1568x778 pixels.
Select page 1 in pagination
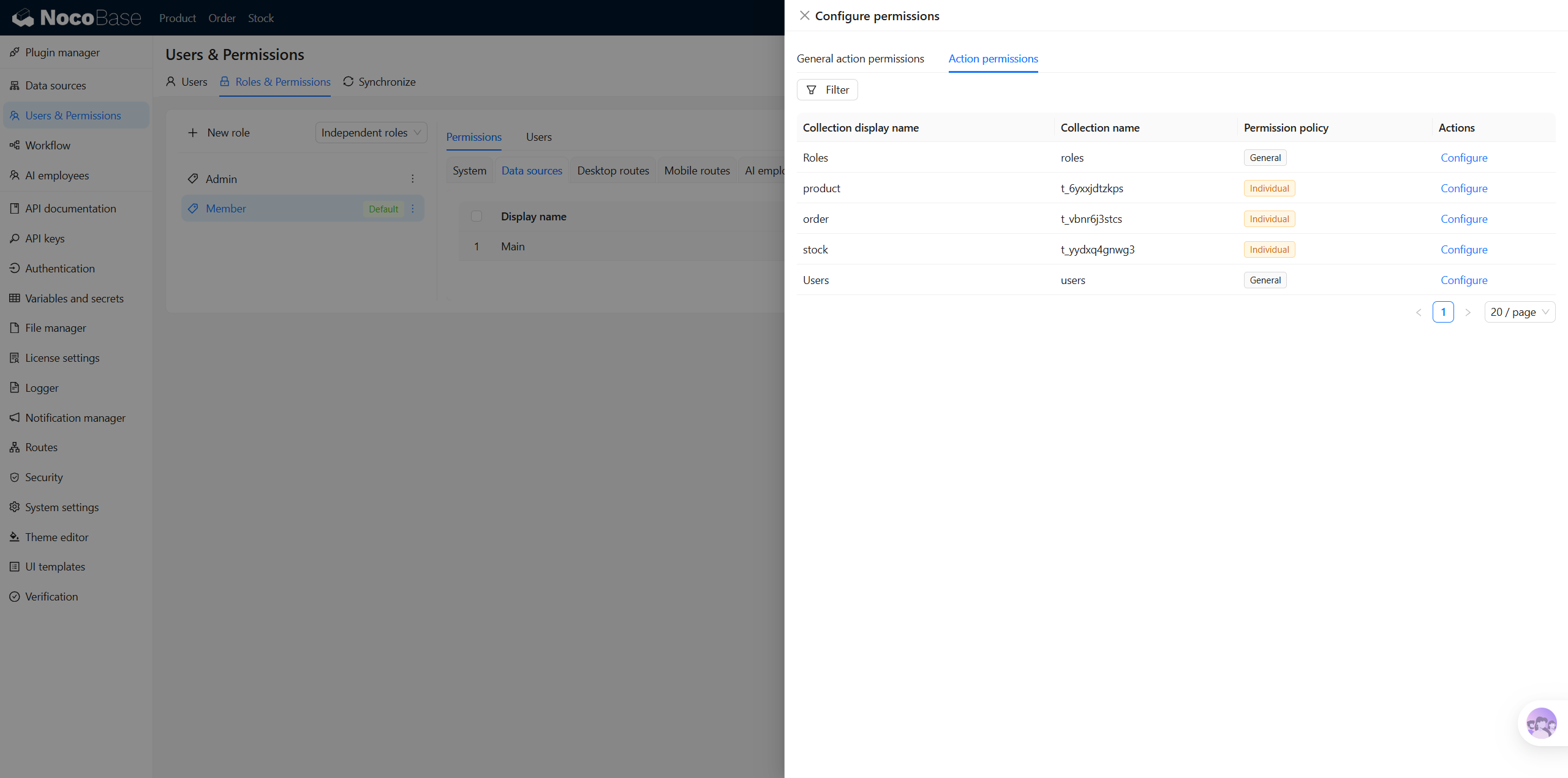pyautogui.click(x=1444, y=312)
